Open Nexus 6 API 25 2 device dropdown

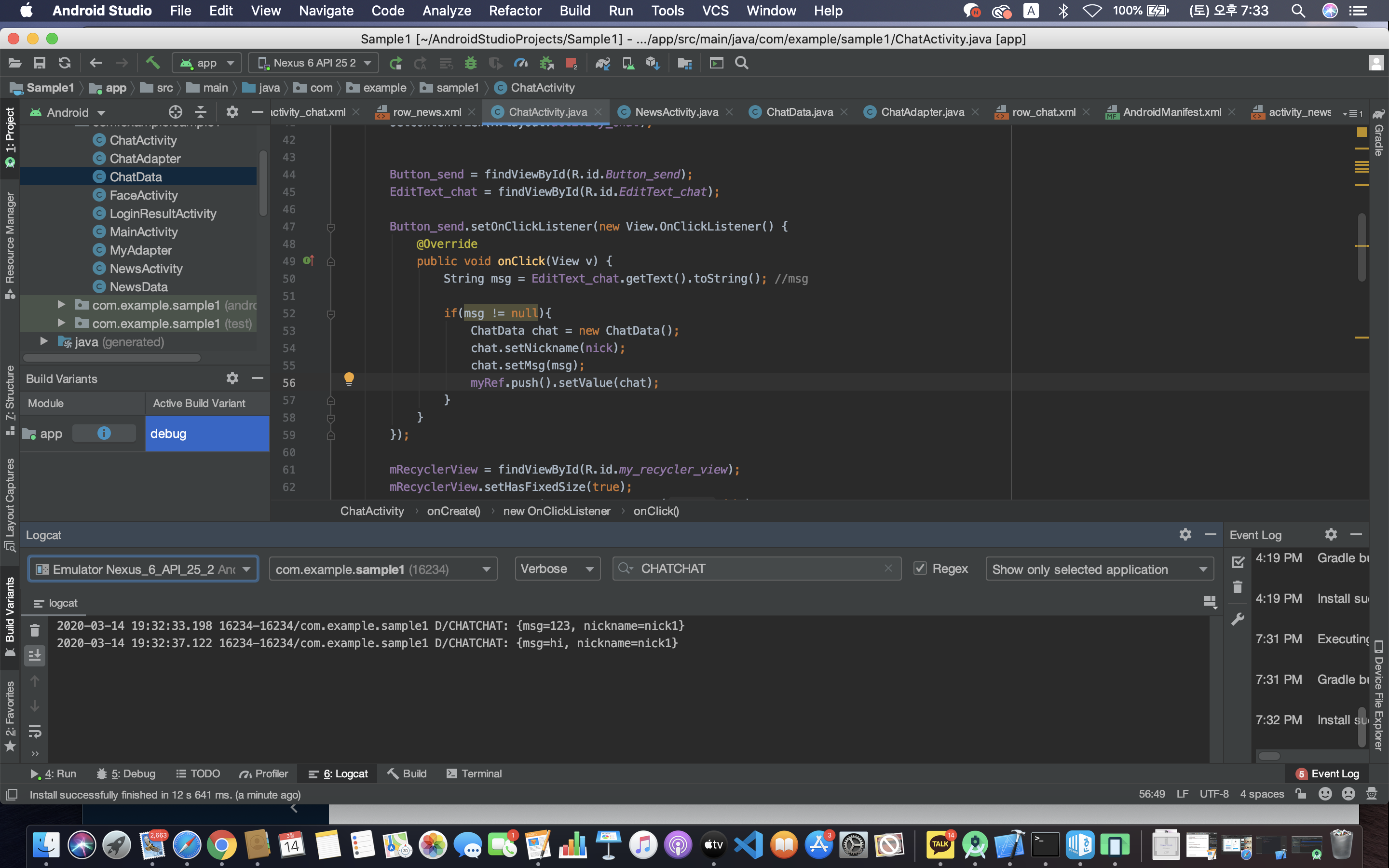click(x=313, y=63)
